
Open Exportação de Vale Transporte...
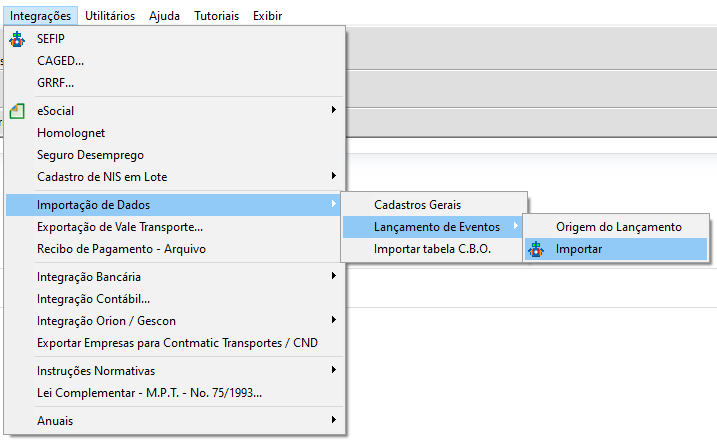coord(120,227)
